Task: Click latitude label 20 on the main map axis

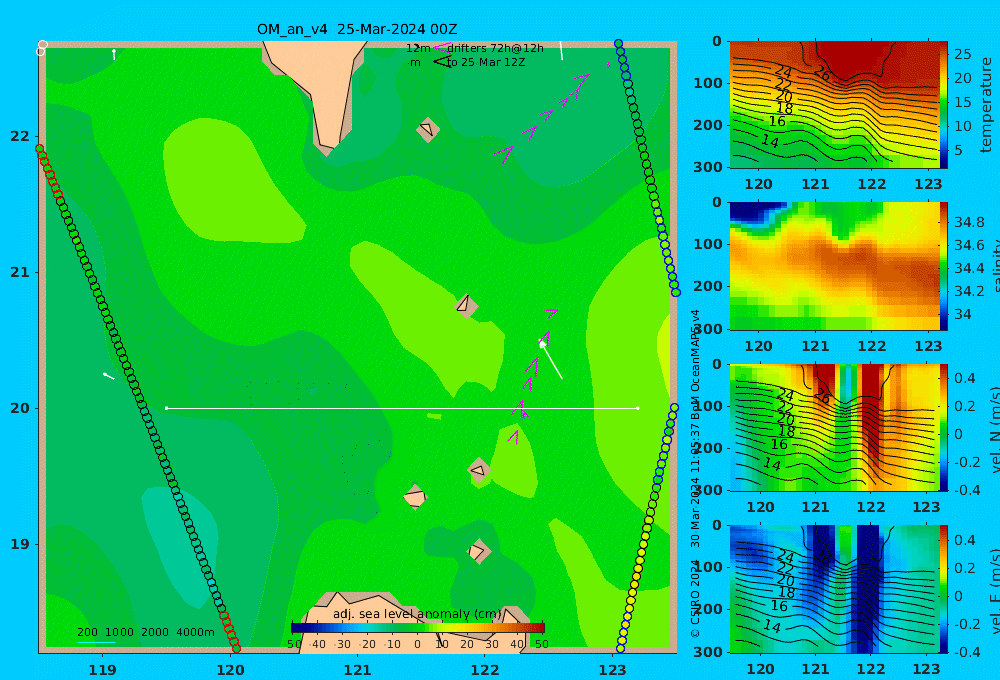Action: click(x=20, y=408)
